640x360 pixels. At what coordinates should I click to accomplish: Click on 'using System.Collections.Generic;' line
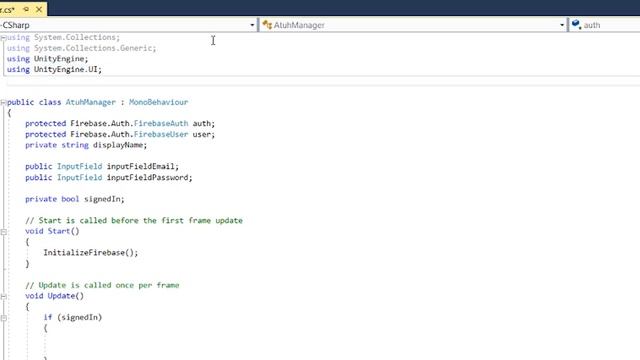point(81,48)
